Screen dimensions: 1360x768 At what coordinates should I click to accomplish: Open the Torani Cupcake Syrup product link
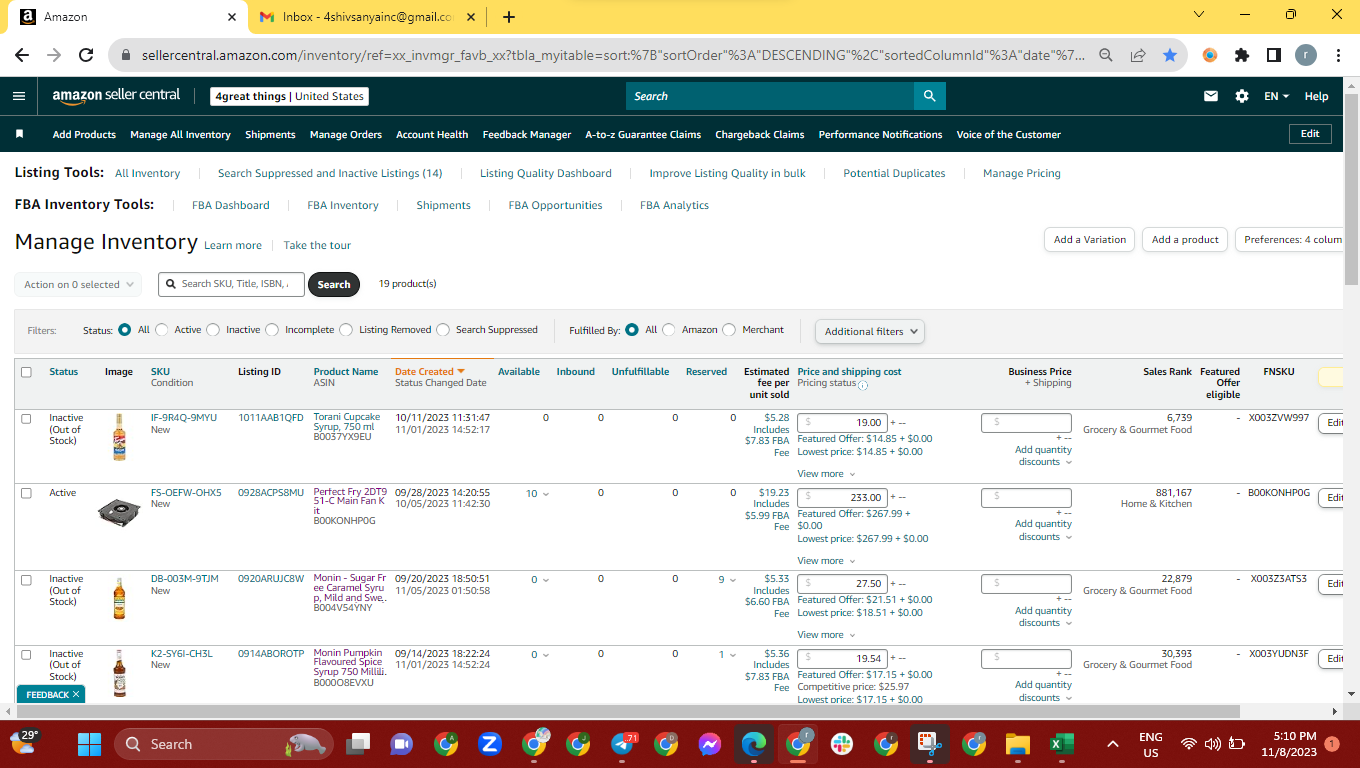(347, 422)
